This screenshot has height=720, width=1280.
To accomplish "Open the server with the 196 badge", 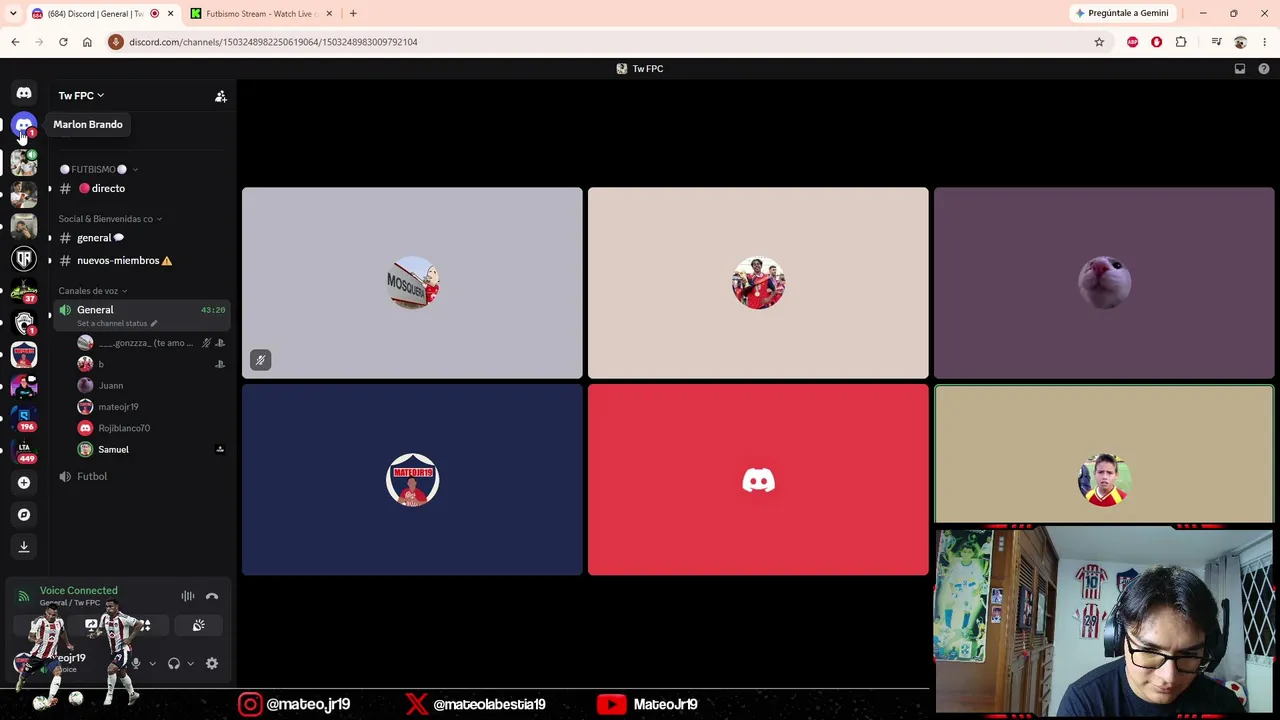I will (24, 418).
